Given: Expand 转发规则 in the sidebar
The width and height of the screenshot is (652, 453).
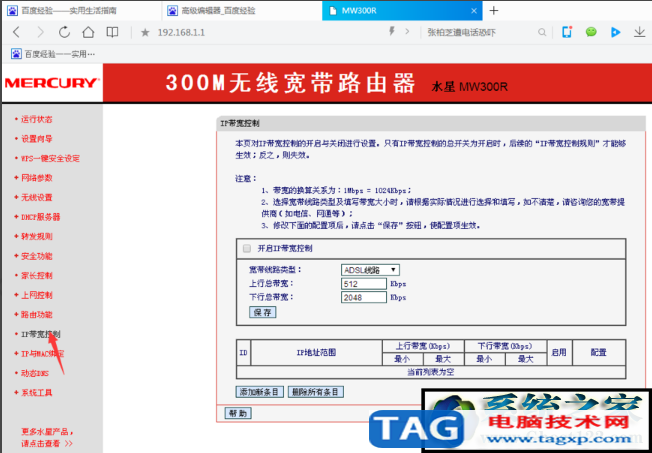Looking at the screenshot, I should point(37,237).
